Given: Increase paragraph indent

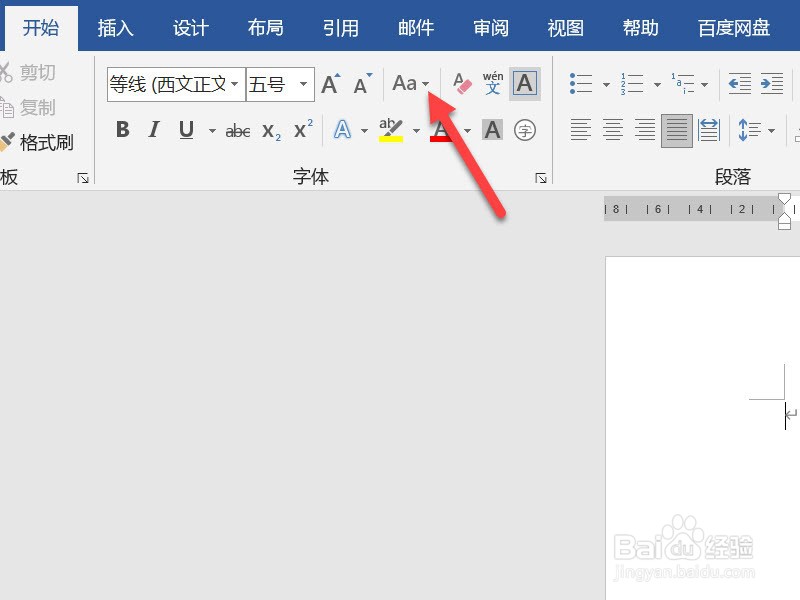Looking at the screenshot, I should [772, 84].
